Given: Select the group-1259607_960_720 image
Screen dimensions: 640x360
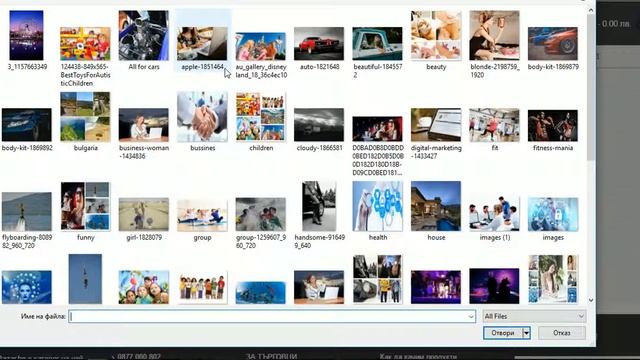Looking at the screenshot, I should click(260, 214).
